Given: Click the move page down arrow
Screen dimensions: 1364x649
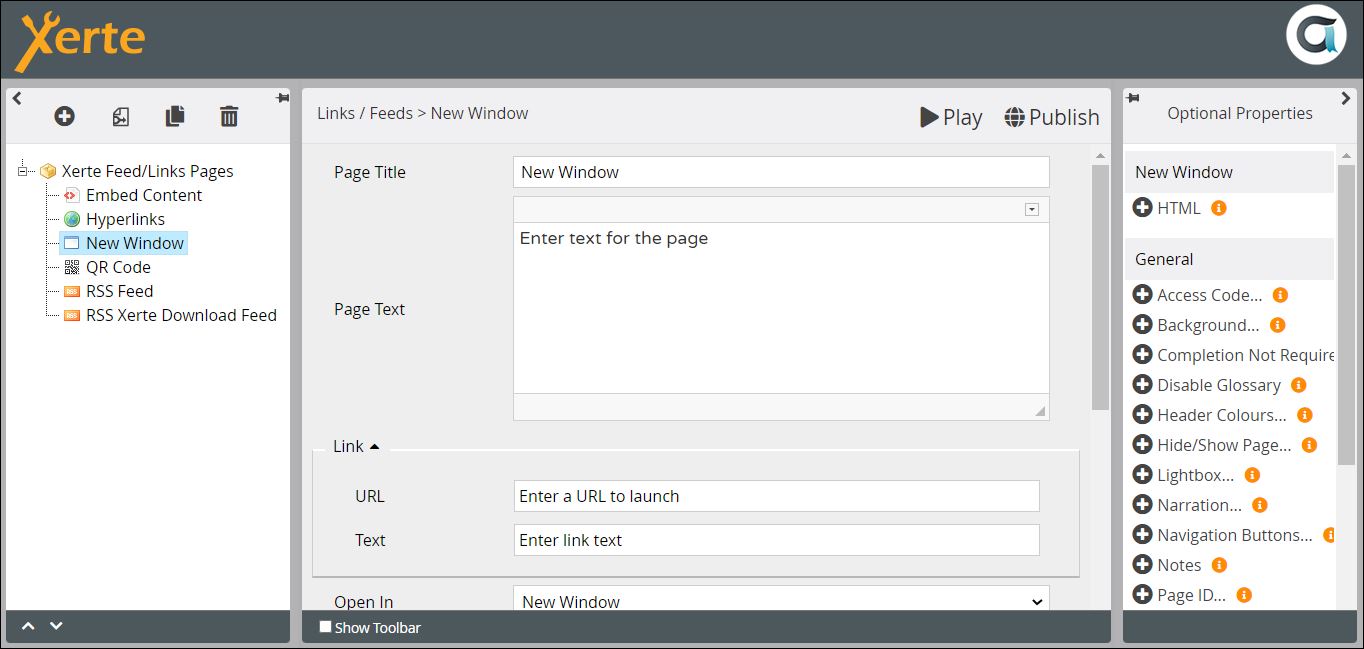Looking at the screenshot, I should tap(56, 626).
